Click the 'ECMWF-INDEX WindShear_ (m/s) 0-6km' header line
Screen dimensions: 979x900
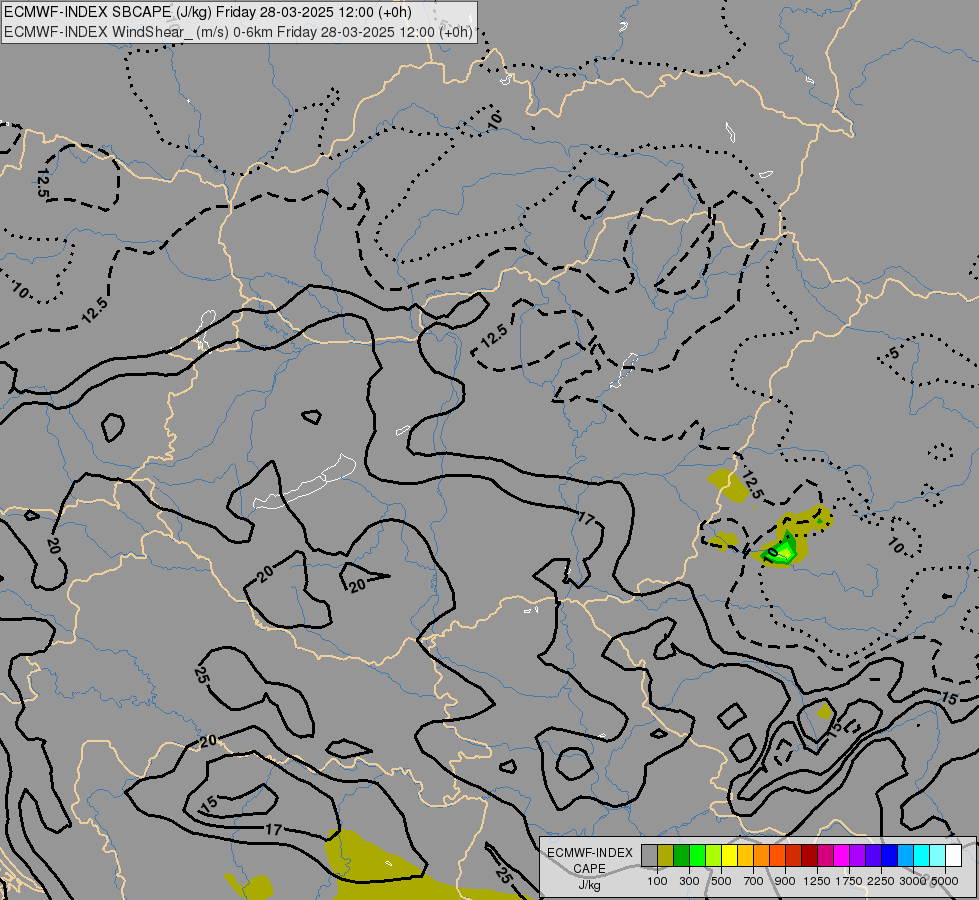(x=238, y=32)
